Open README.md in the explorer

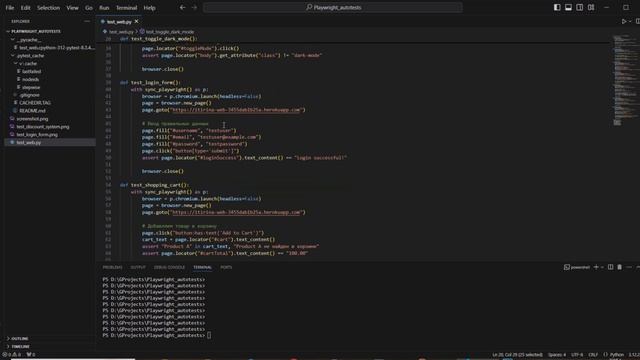(x=32, y=111)
